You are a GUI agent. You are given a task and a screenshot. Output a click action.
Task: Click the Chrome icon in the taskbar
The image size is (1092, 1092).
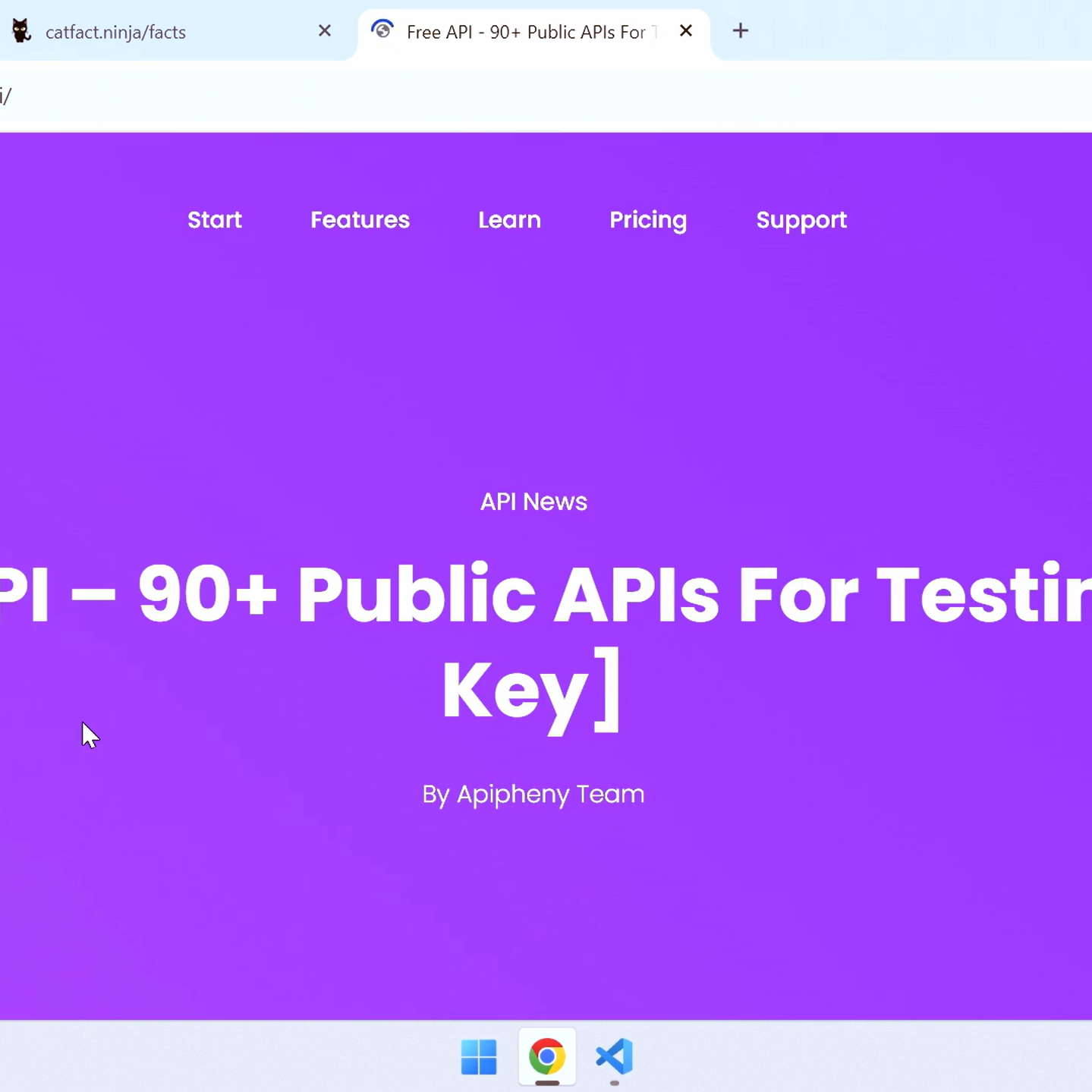[547, 1056]
